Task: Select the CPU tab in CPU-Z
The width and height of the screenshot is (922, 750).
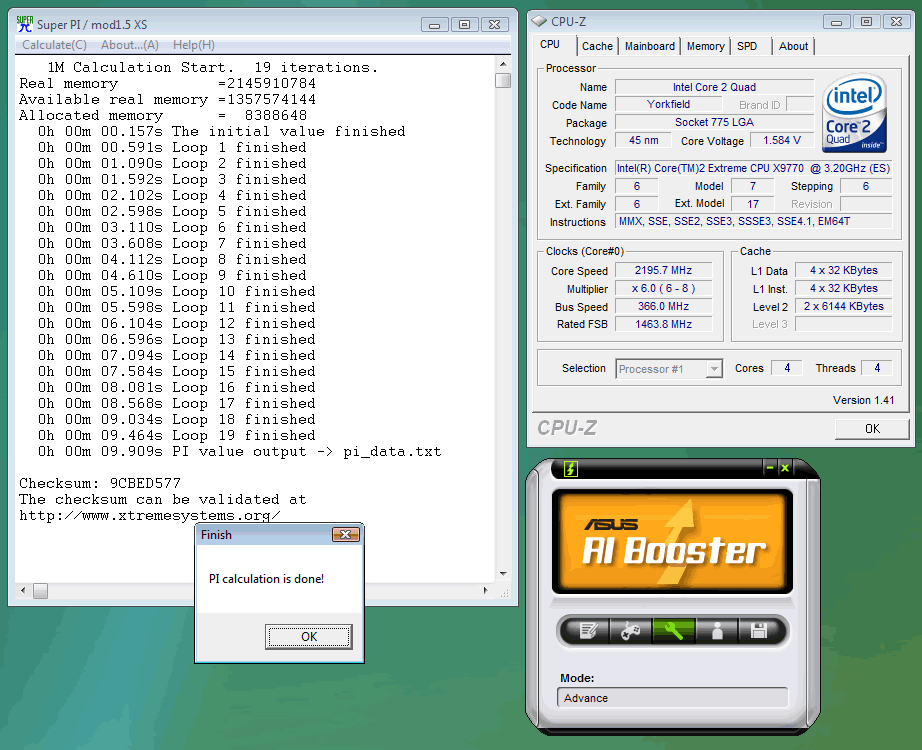Action: point(550,44)
